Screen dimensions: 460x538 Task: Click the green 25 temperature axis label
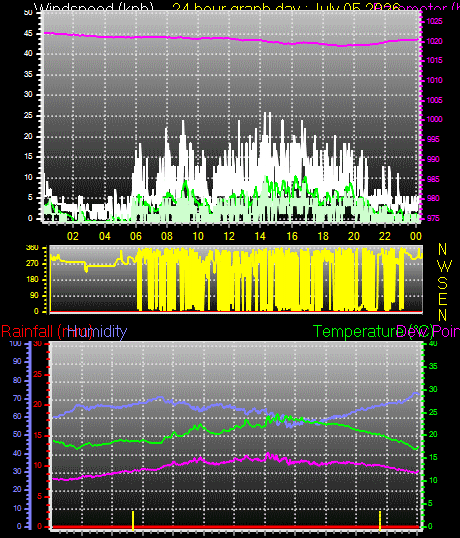(x=433, y=412)
